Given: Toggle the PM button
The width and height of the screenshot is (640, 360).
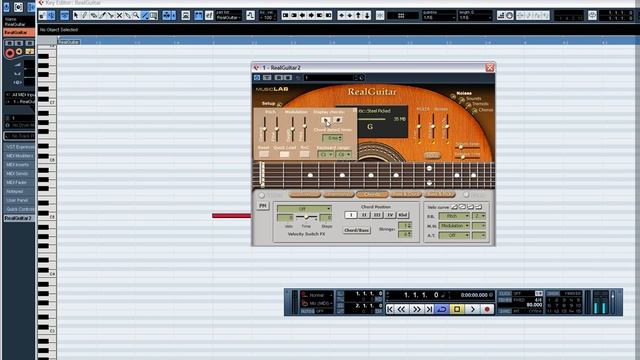Looking at the screenshot, I should pos(263,206).
